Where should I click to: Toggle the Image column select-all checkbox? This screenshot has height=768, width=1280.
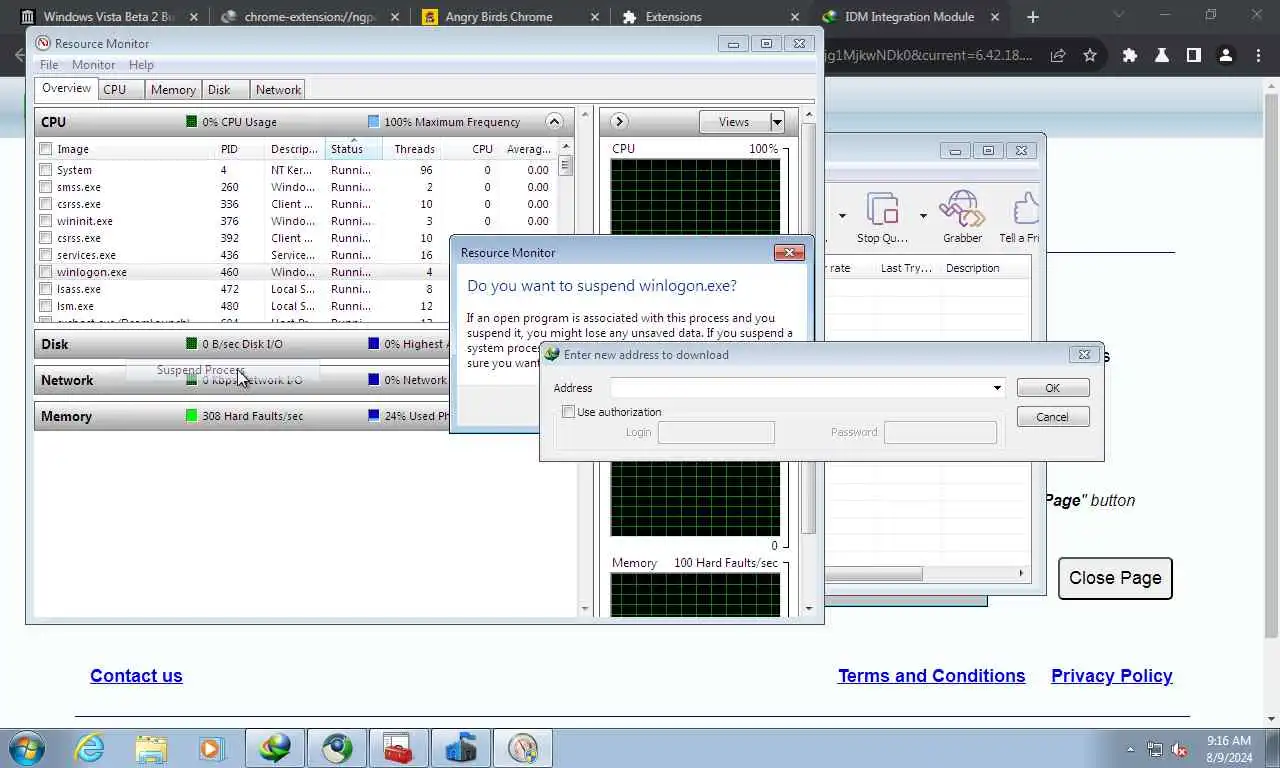[x=45, y=149]
